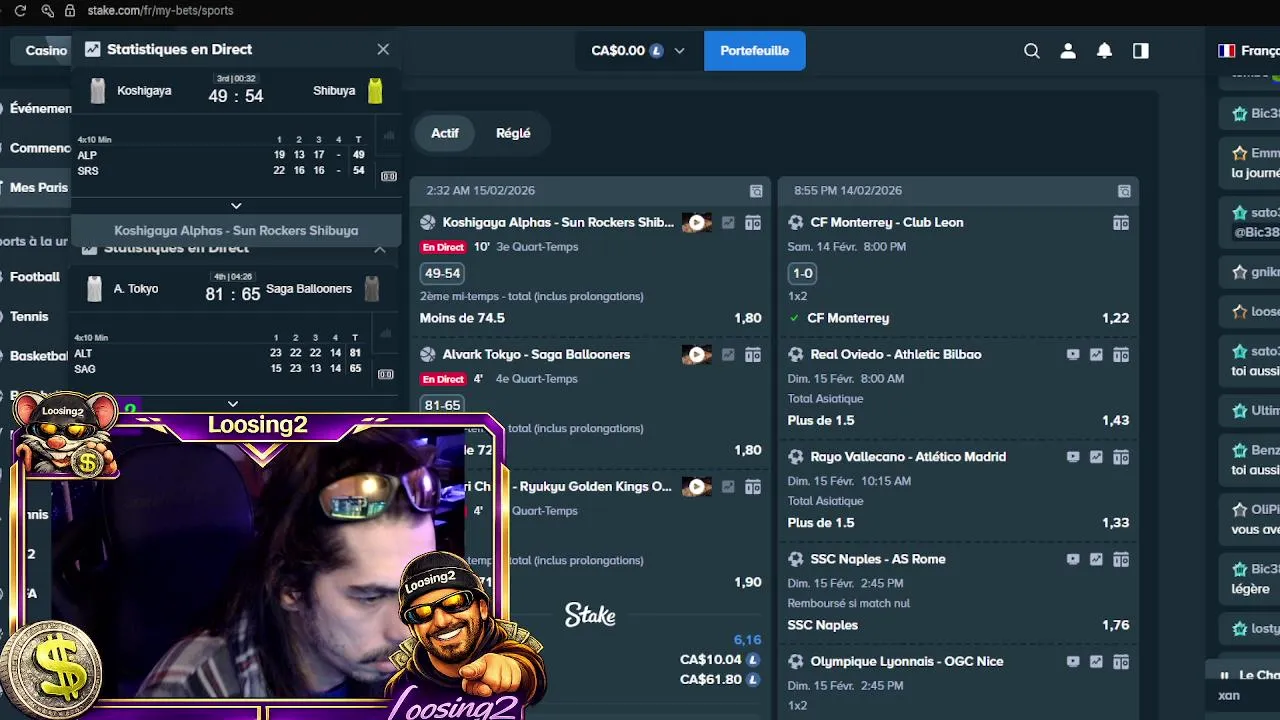Open scoreboard icon for Alvark Tokyo bet
This screenshot has width=1280, height=720.
753,355
